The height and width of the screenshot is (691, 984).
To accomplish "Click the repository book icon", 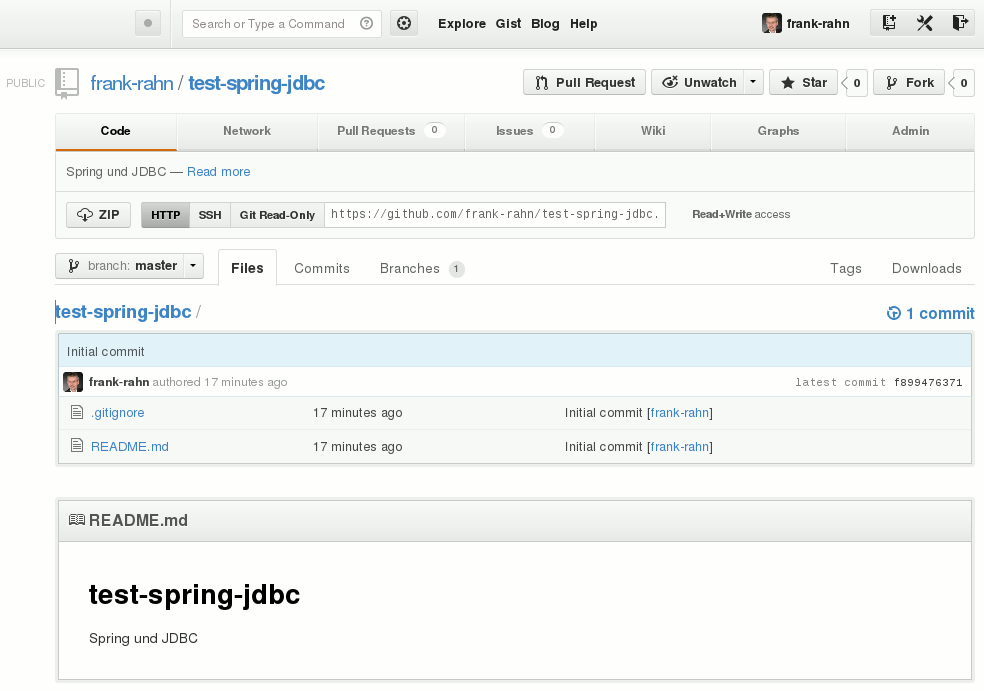I will click(67, 83).
